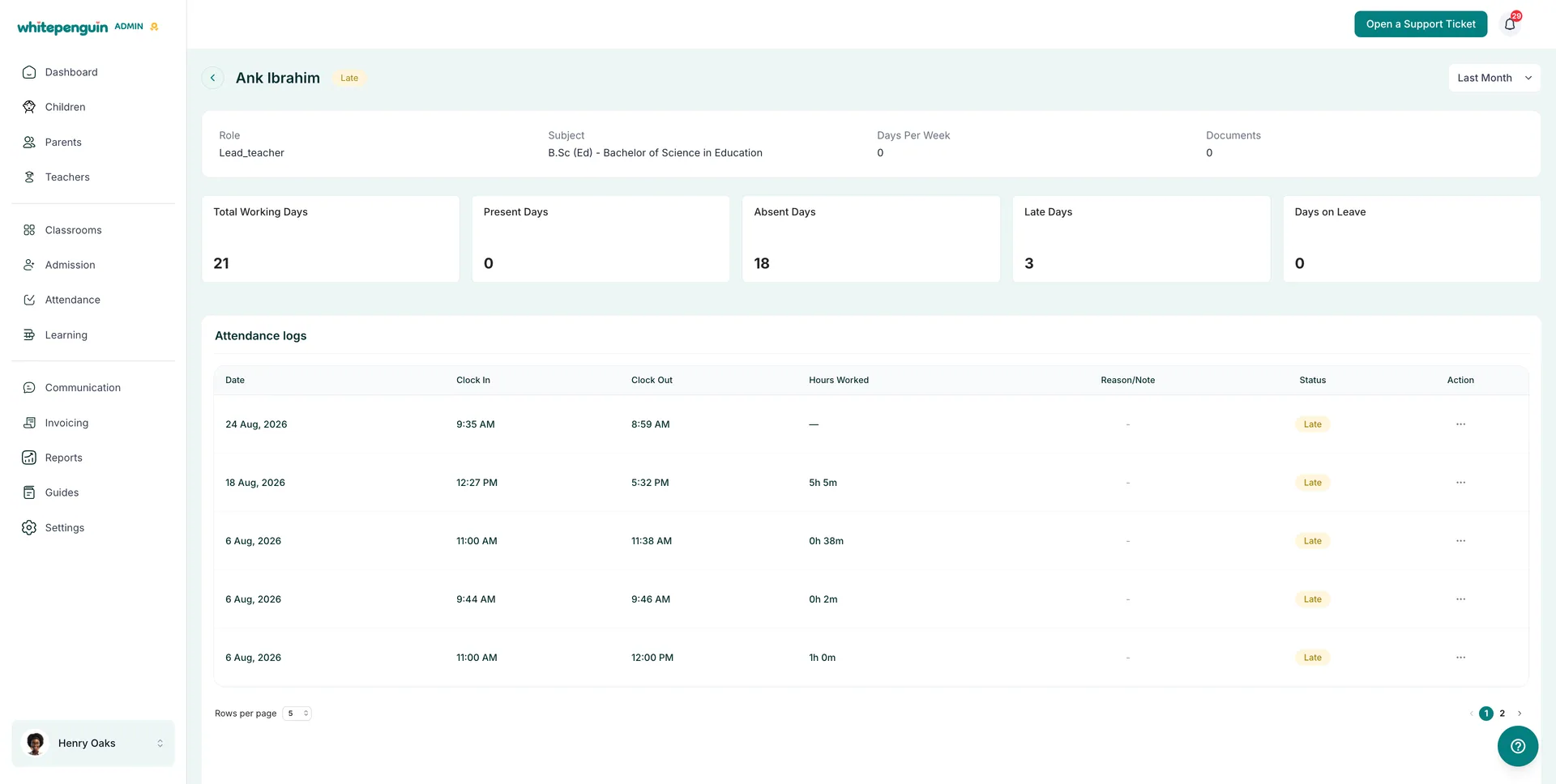Go to previous page arrow in pagination
Screen dimensions: 1556x784
(x=1471, y=714)
